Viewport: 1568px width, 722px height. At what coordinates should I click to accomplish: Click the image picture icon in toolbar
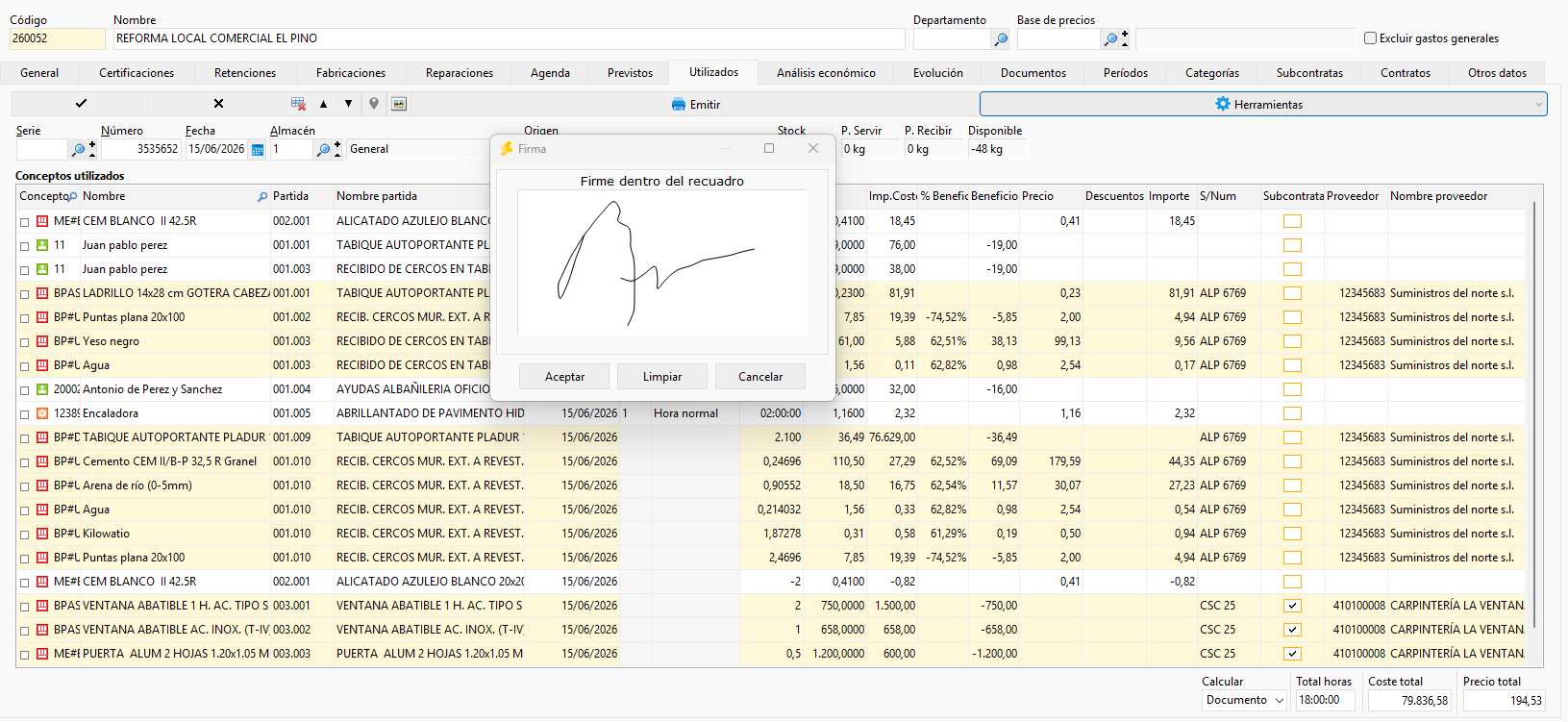(399, 104)
